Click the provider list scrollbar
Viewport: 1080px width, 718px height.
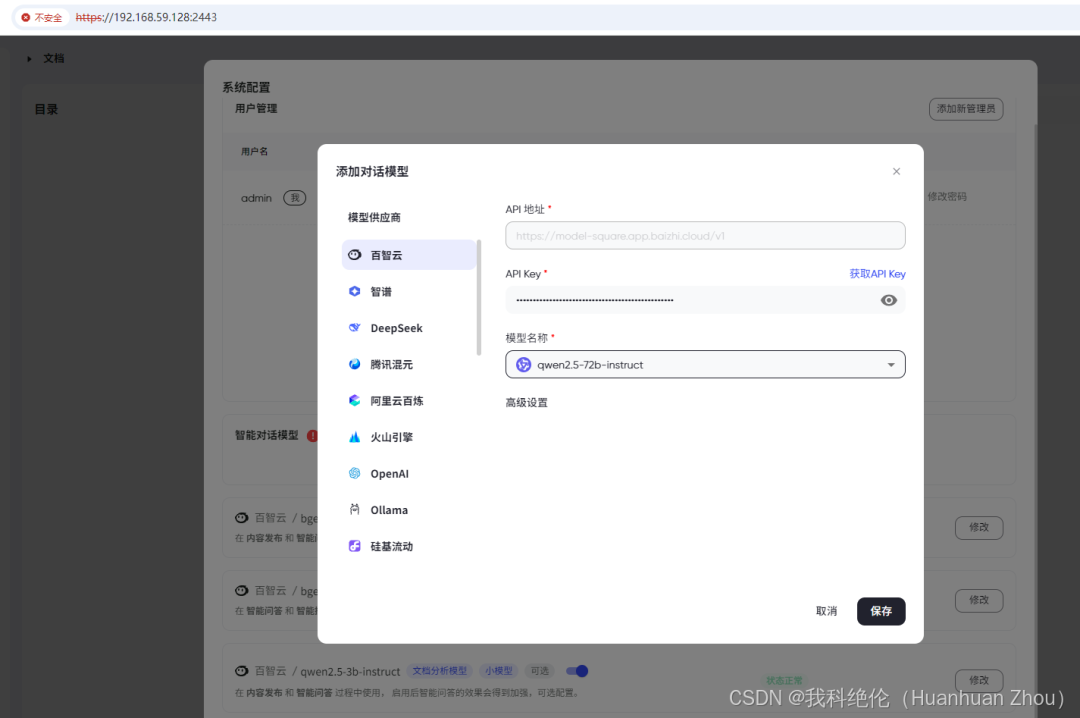(479, 298)
